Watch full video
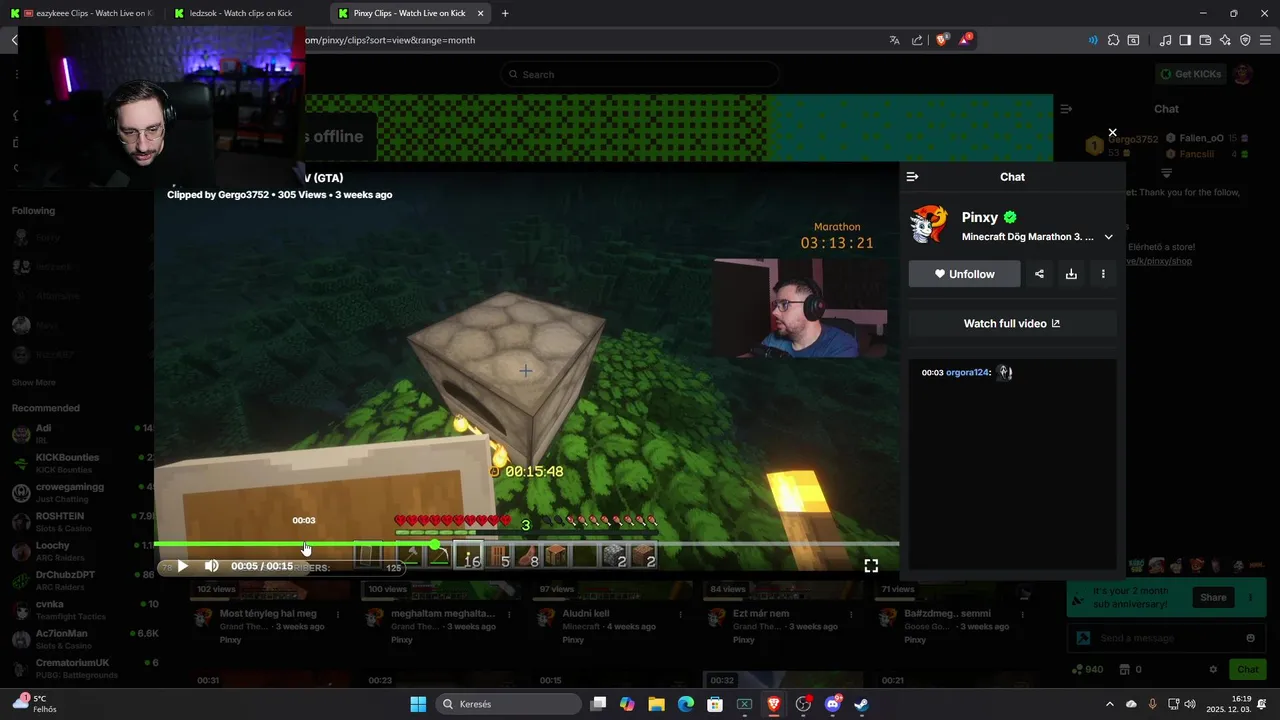 [x=1012, y=323]
